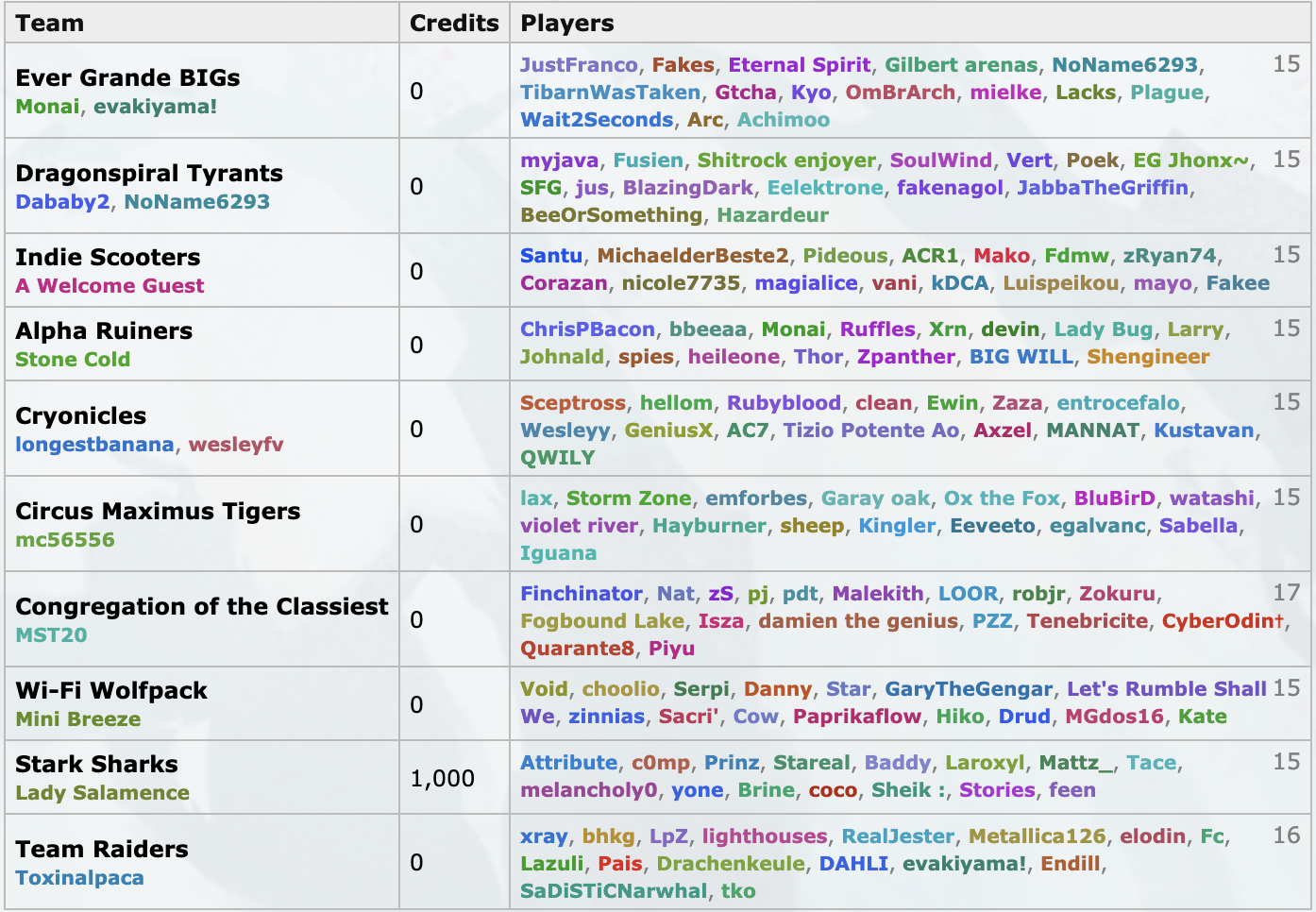
Task: Click MichaelderBeste2 in the Indie Scooters roster
Action: coord(692,256)
